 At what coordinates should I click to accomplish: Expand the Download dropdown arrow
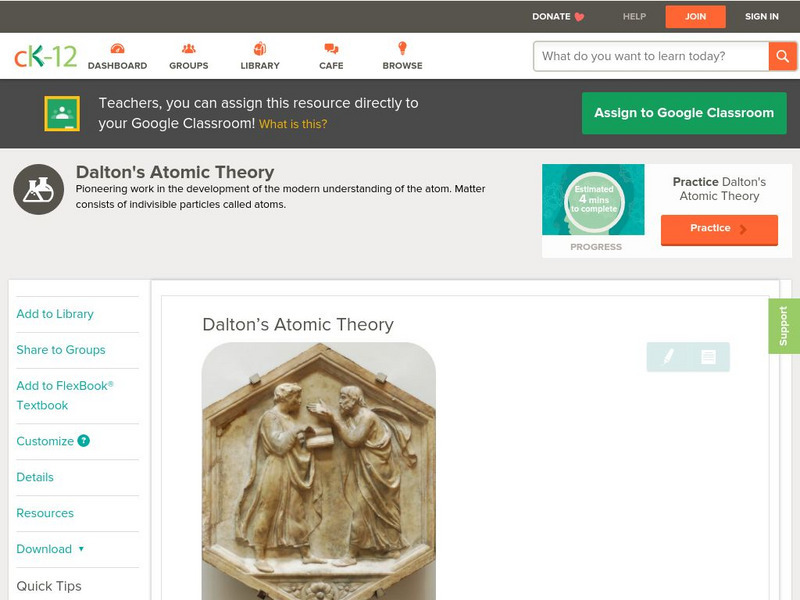click(x=81, y=549)
